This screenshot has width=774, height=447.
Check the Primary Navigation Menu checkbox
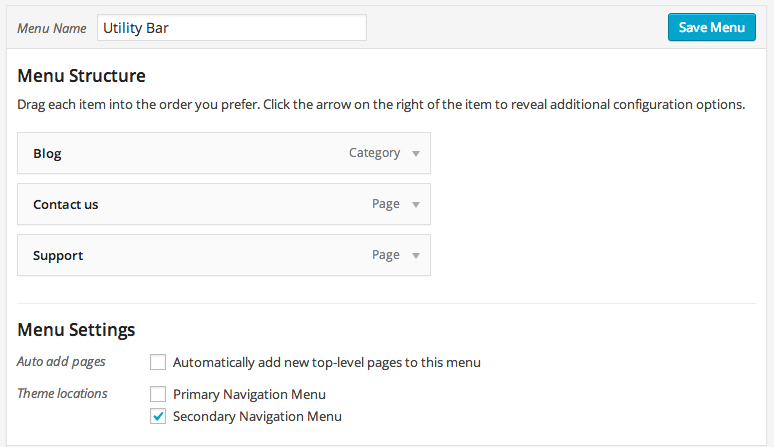(158, 394)
